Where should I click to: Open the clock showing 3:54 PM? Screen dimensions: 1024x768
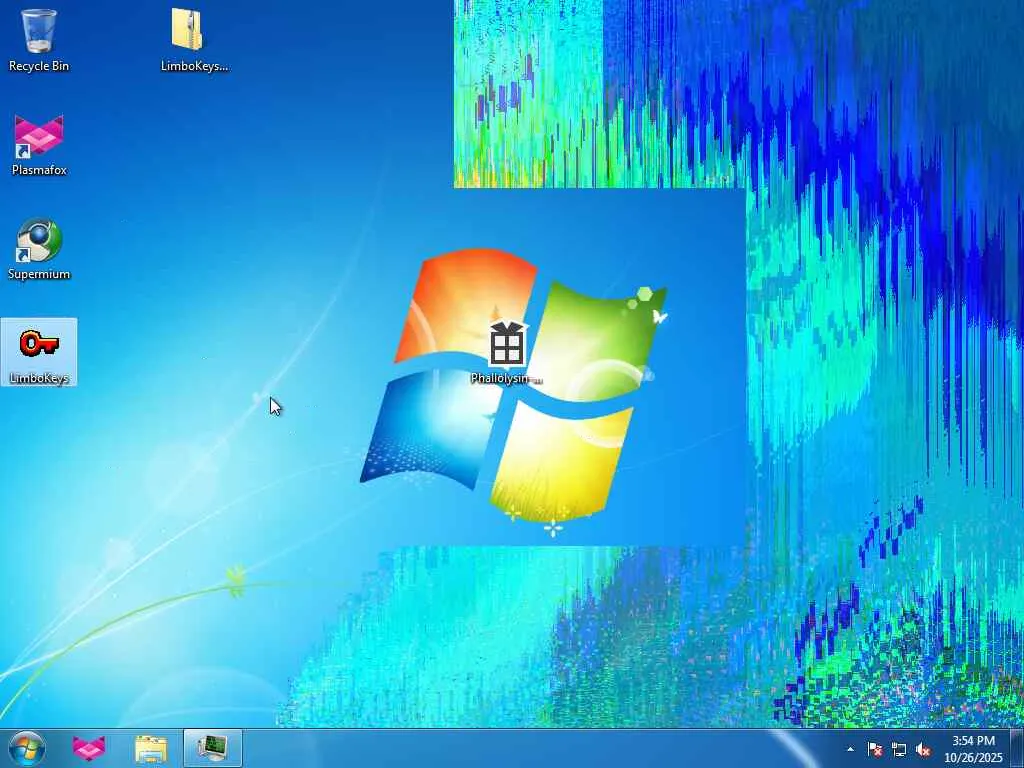click(x=973, y=749)
